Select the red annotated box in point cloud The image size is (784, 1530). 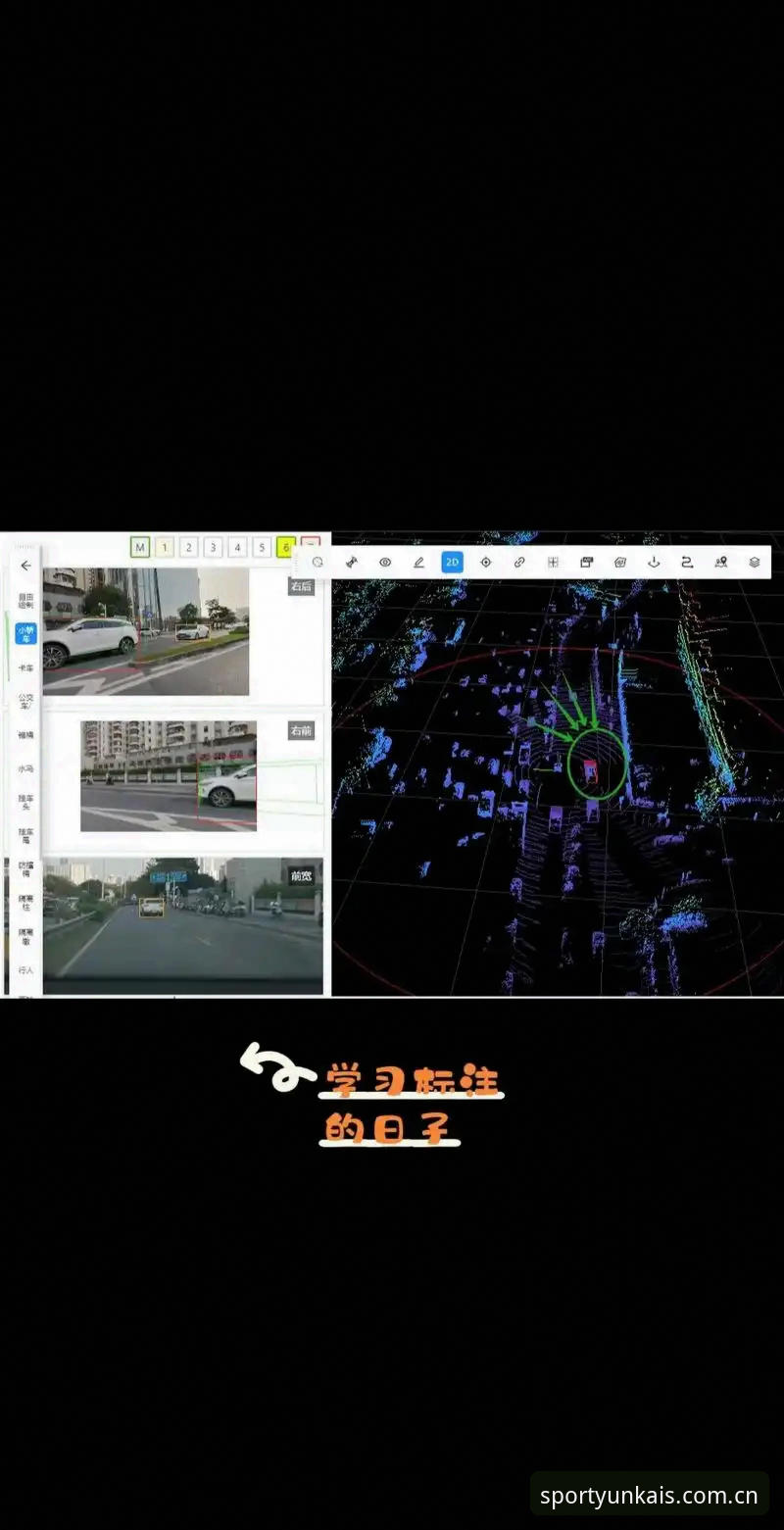click(590, 769)
